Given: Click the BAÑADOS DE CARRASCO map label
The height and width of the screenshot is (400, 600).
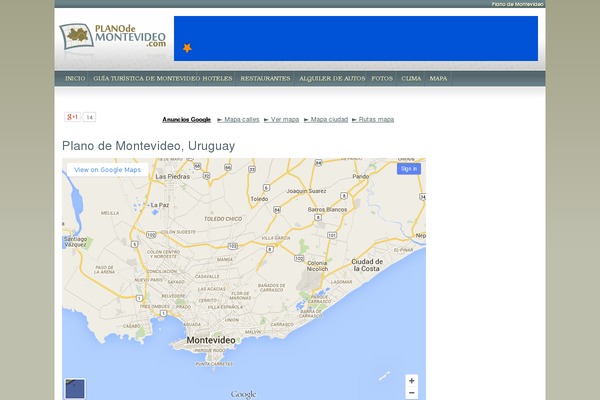Looking at the screenshot, I should 272,287.
